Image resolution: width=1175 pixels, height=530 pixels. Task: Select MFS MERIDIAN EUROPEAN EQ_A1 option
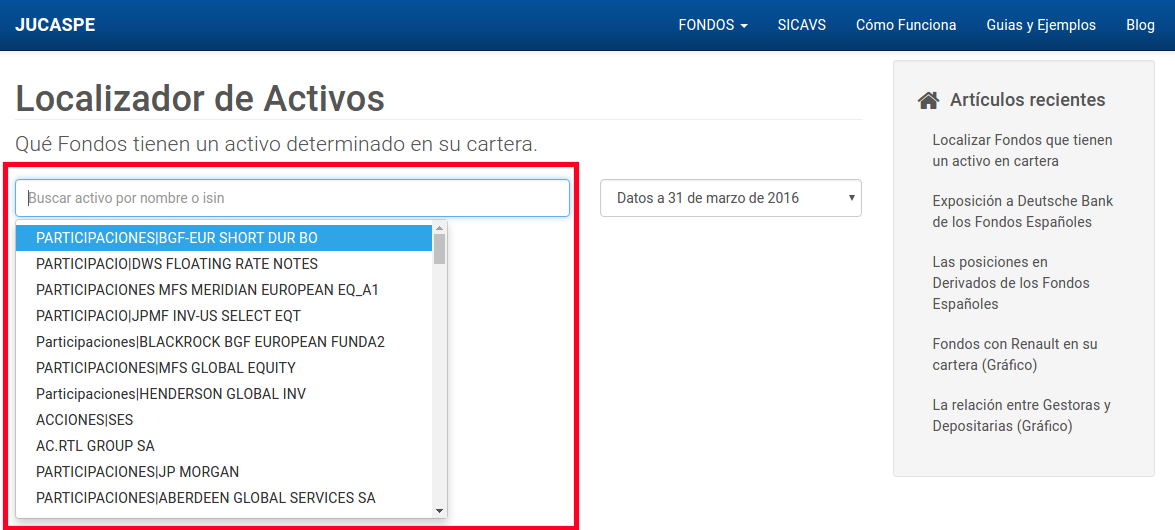(x=224, y=289)
